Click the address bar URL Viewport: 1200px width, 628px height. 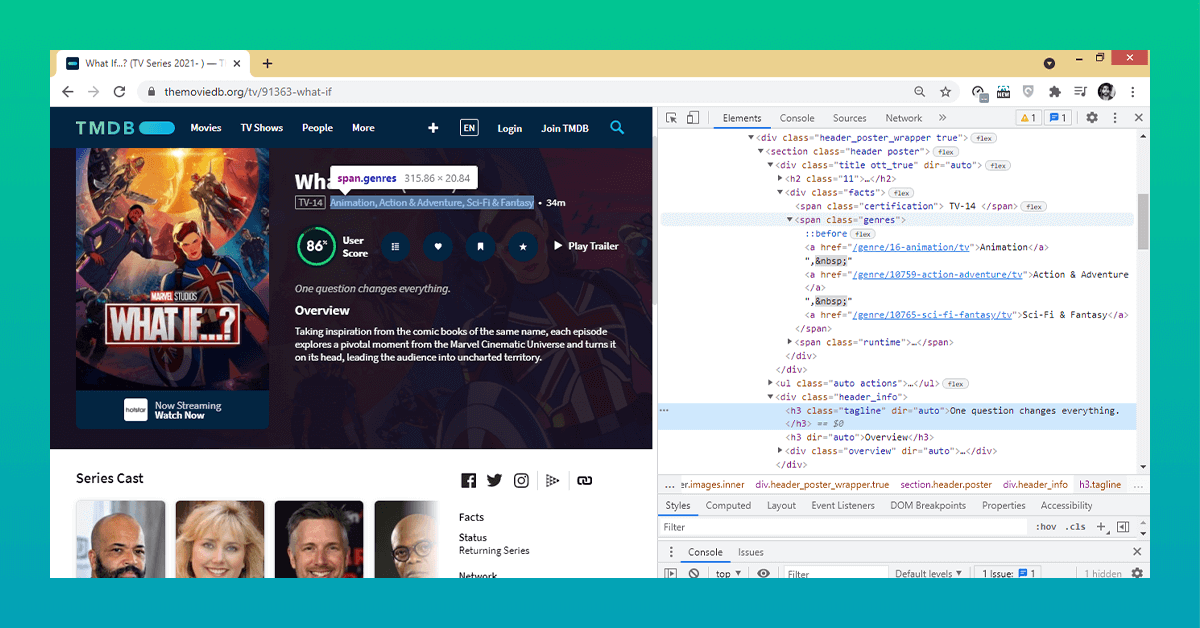pos(248,92)
